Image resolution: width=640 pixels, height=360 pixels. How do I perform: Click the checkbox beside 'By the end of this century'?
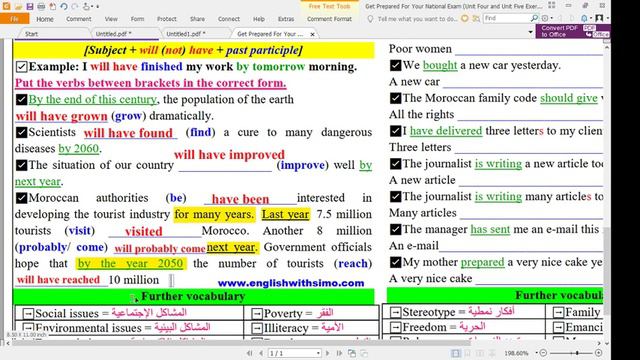(21, 100)
